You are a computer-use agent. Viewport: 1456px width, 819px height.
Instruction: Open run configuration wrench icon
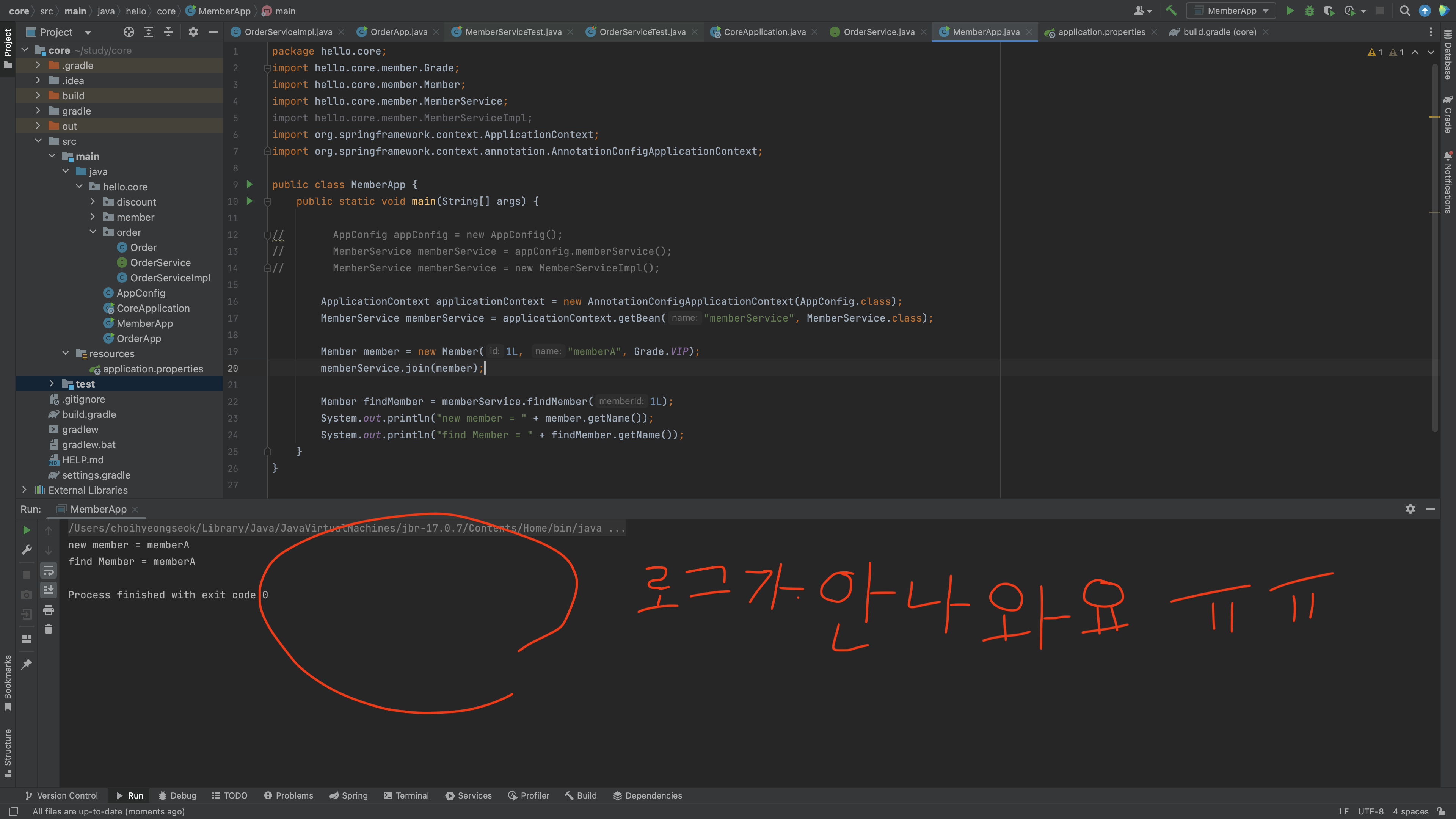tap(27, 550)
